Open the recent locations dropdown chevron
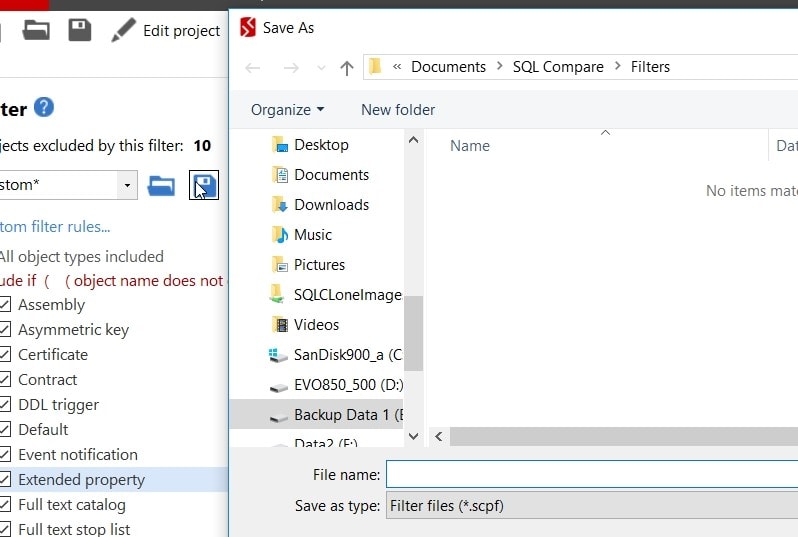798x537 pixels. point(321,68)
